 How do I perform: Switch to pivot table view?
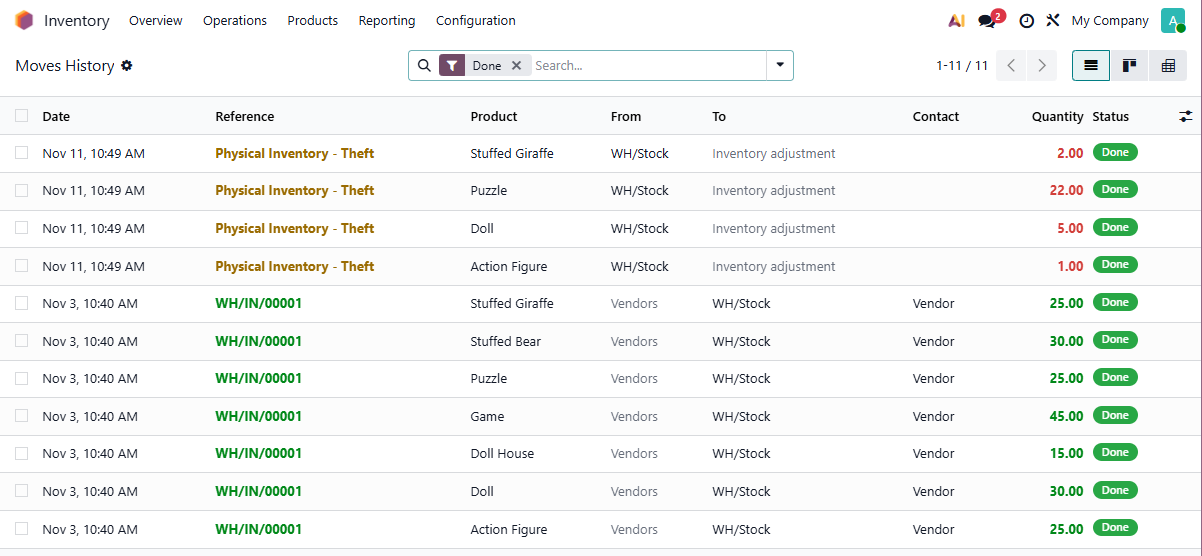point(1167,66)
